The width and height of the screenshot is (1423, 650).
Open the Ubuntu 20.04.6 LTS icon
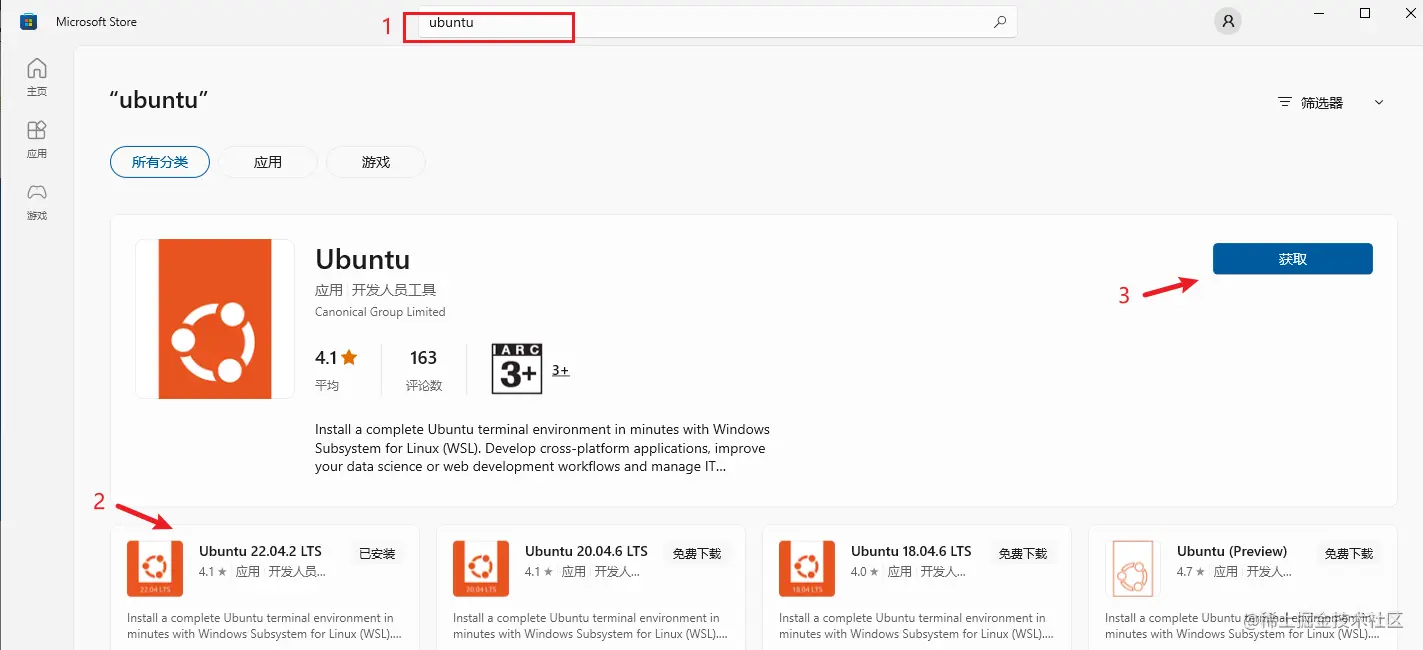pyautogui.click(x=481, y=568)
